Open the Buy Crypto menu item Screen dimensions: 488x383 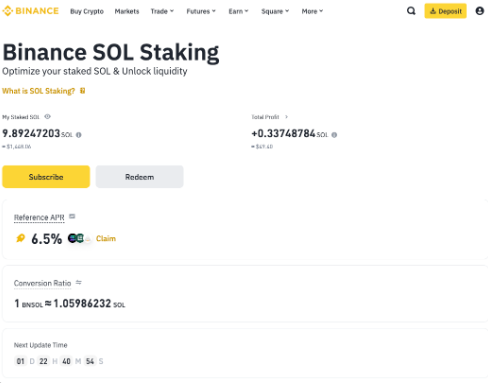[x=87, y=11]
